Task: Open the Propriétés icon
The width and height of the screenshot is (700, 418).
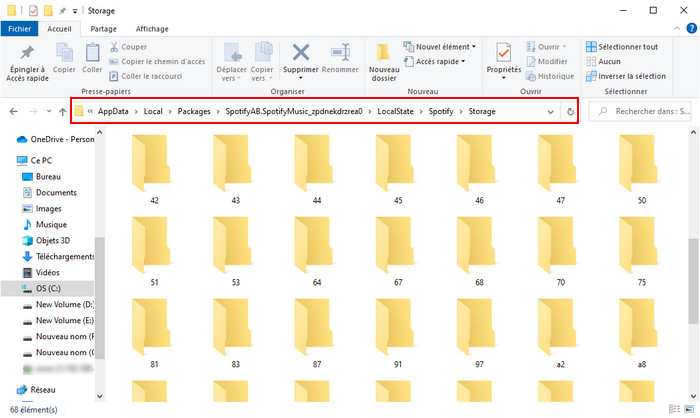Action: click(503, 54)
